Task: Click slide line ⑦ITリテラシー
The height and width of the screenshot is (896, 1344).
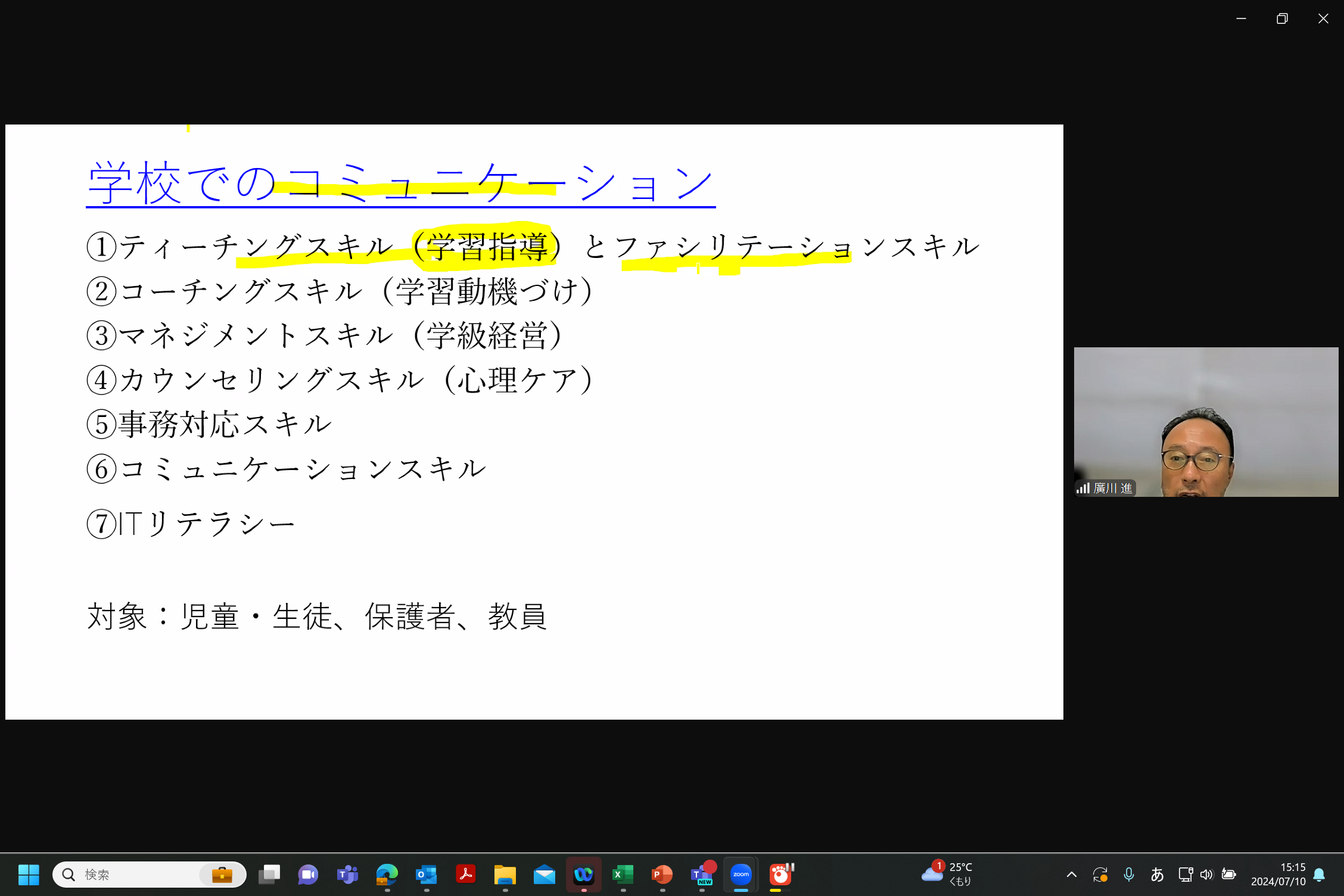Action: tap(191, 524)
